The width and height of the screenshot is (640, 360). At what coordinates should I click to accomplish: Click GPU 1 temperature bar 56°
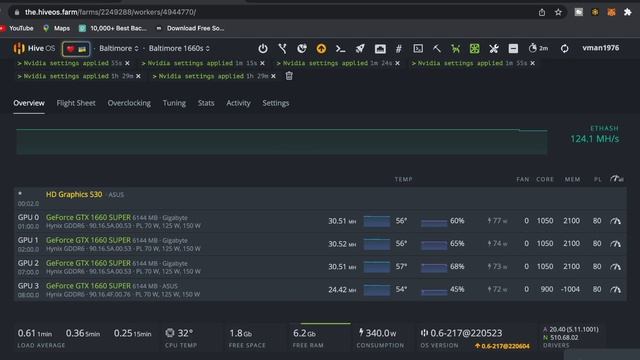[x=377, y=244]
